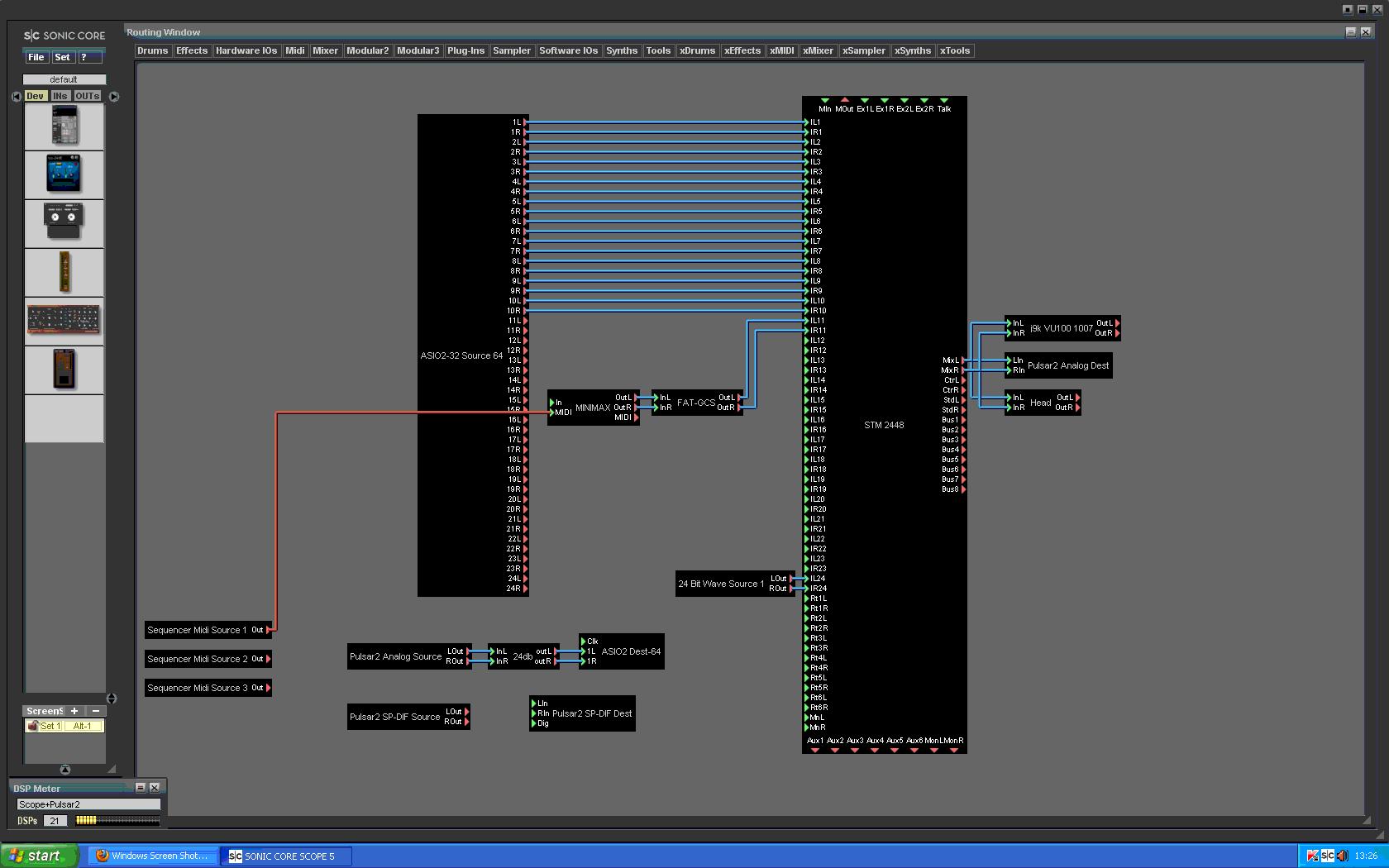1389x868 pixels.
Task: Open the File menu
Action: (x=36, y=57)
